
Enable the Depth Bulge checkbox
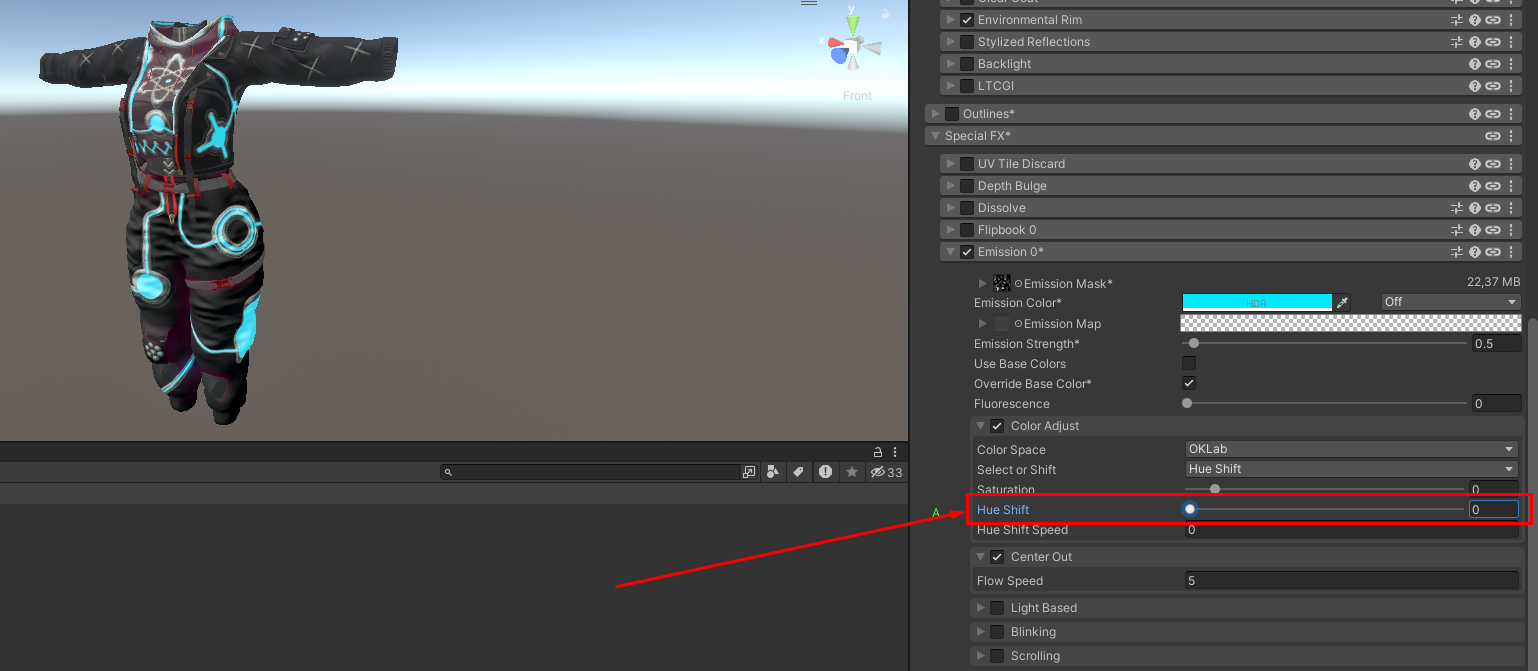click(967, 186)
